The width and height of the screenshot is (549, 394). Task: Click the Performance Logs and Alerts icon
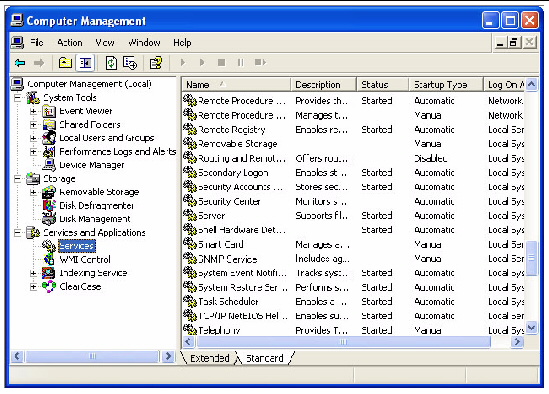coord(49,152)
